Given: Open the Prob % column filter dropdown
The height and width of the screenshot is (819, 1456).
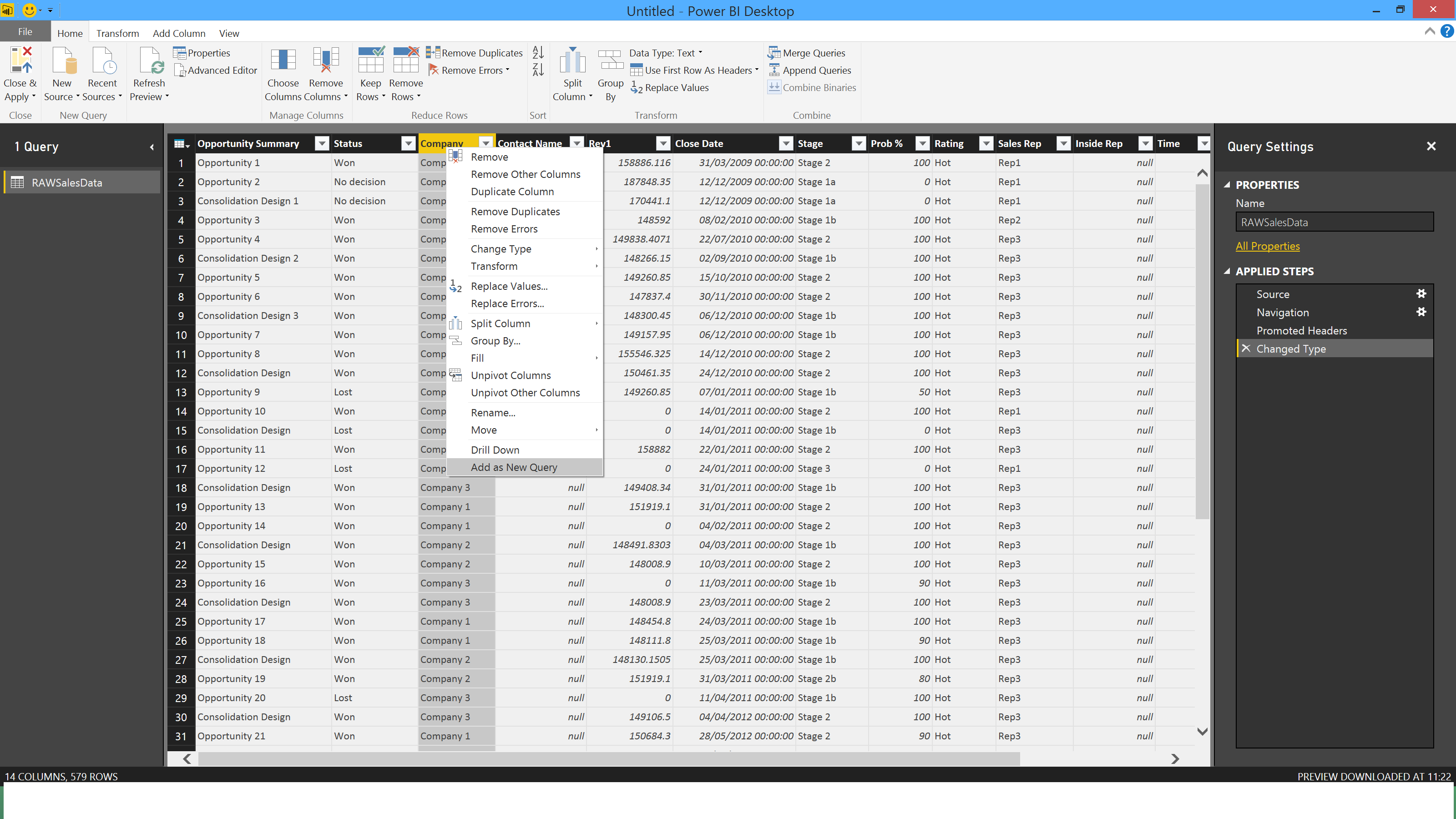Looking at the screenshot, I should click(922, 144).
